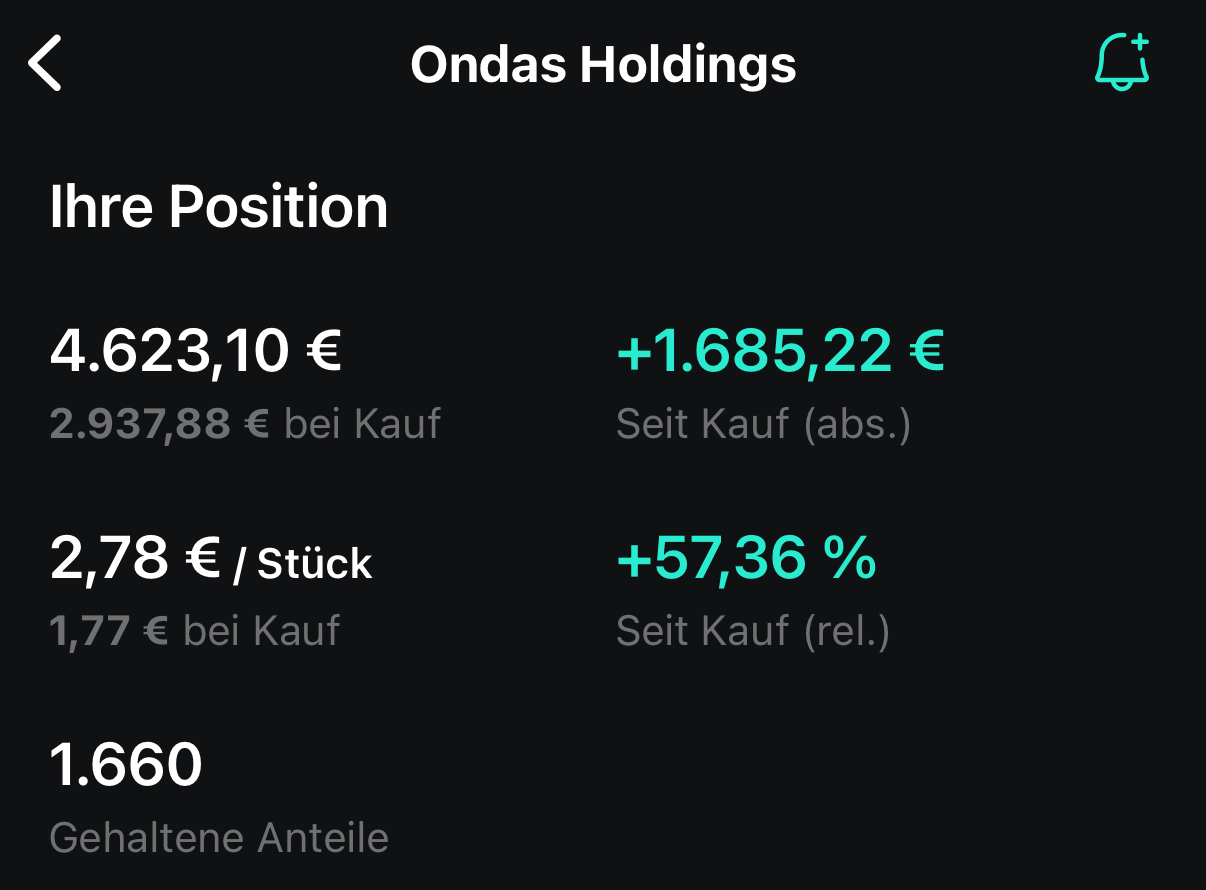The width and height of the screenshot is (1206, 890).
Task: Tap the Seit Kauf (rel.) label
Action: [x=753, y=632]
